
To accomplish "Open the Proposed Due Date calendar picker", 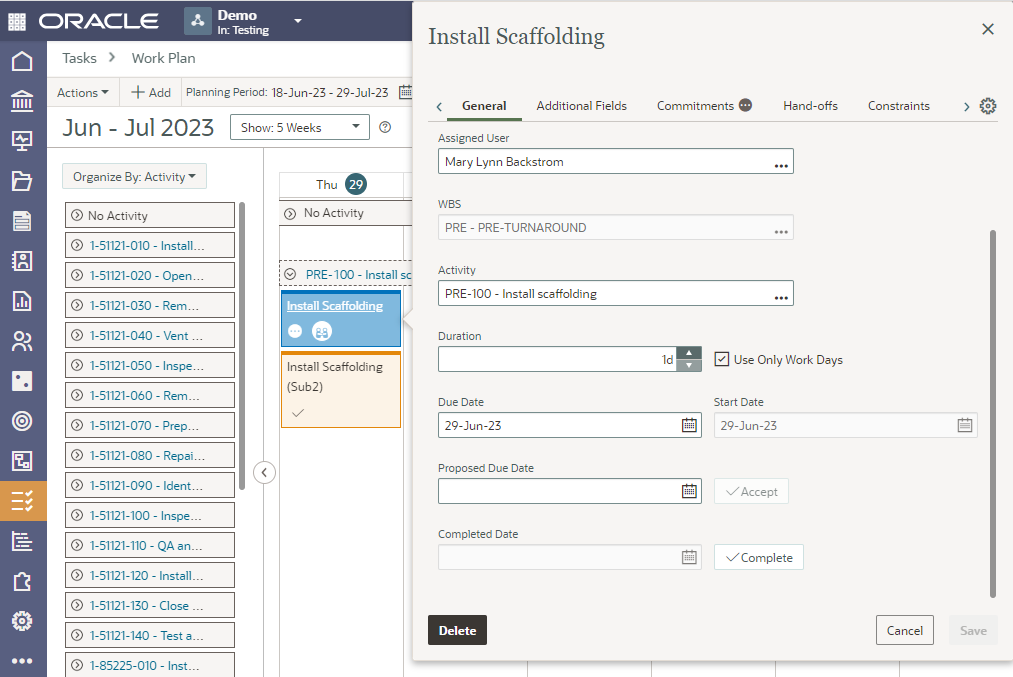I will [689, 491].
